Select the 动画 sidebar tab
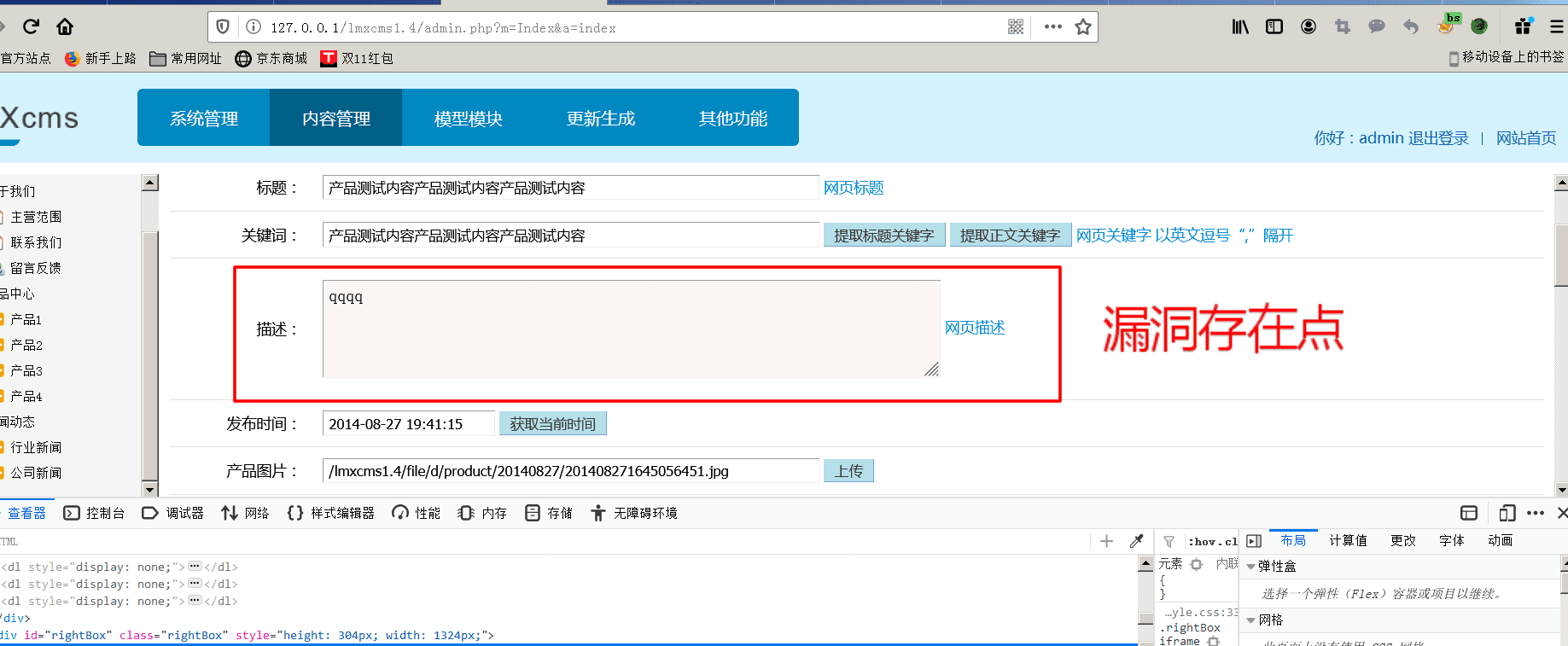This screenshot has width=1568, height=646. point(1501,540)
